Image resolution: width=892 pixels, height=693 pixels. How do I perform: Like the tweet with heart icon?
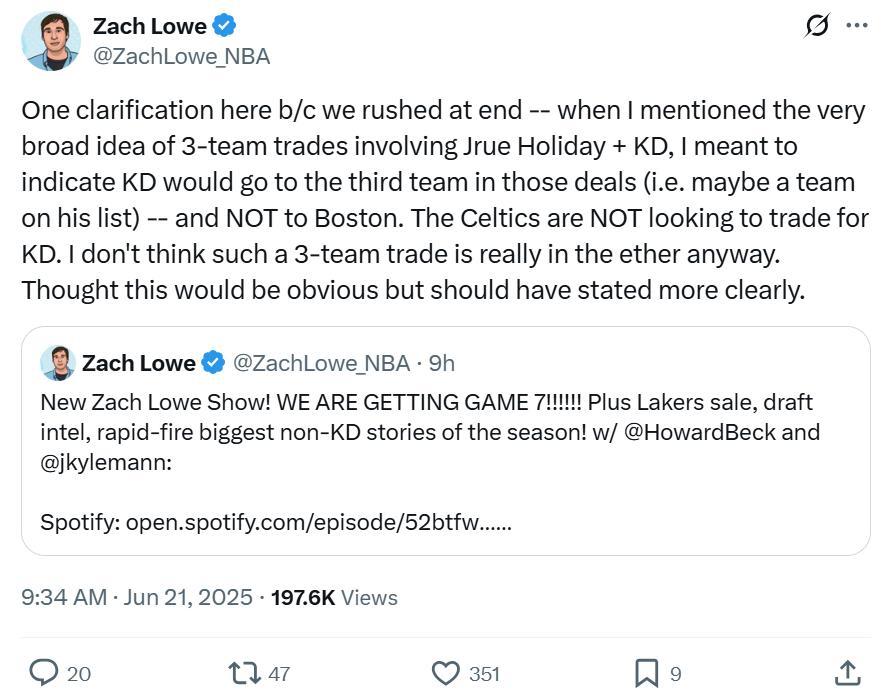[445, 673]
